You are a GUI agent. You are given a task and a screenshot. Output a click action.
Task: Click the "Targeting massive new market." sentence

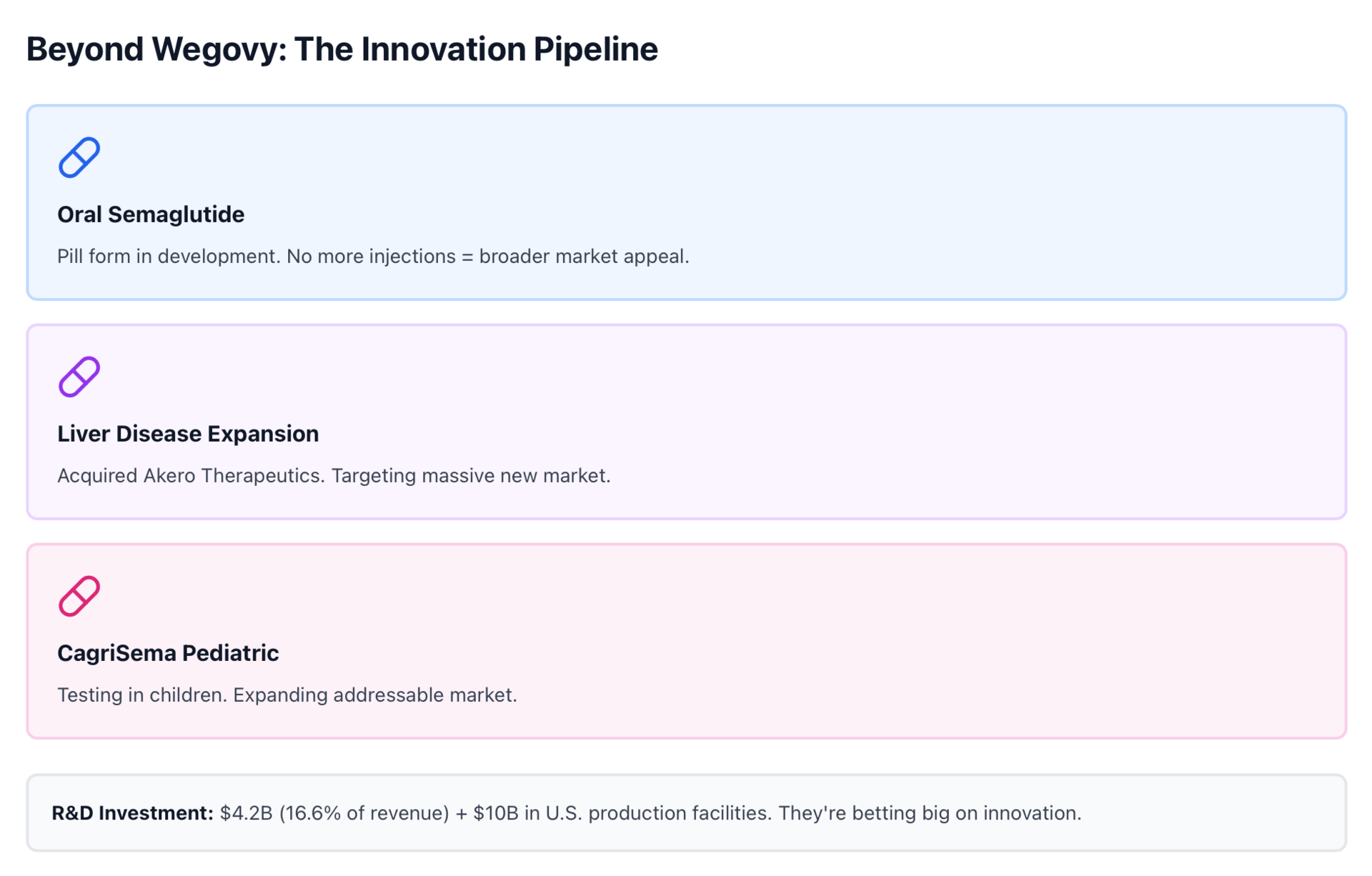(471, 476)
